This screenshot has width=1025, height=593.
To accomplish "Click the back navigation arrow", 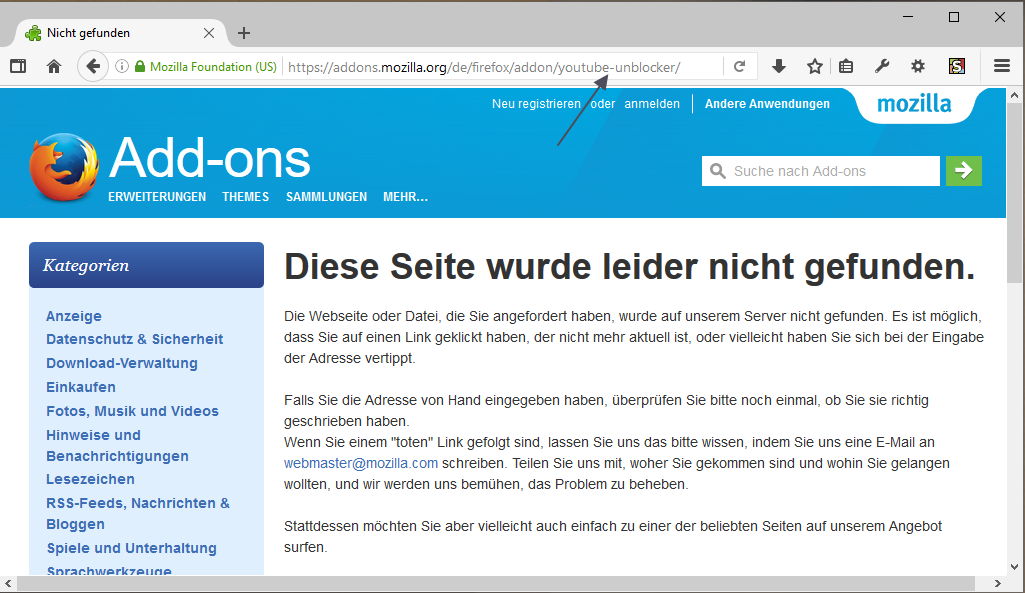I will pyautogui.click(x=93, y=66).
